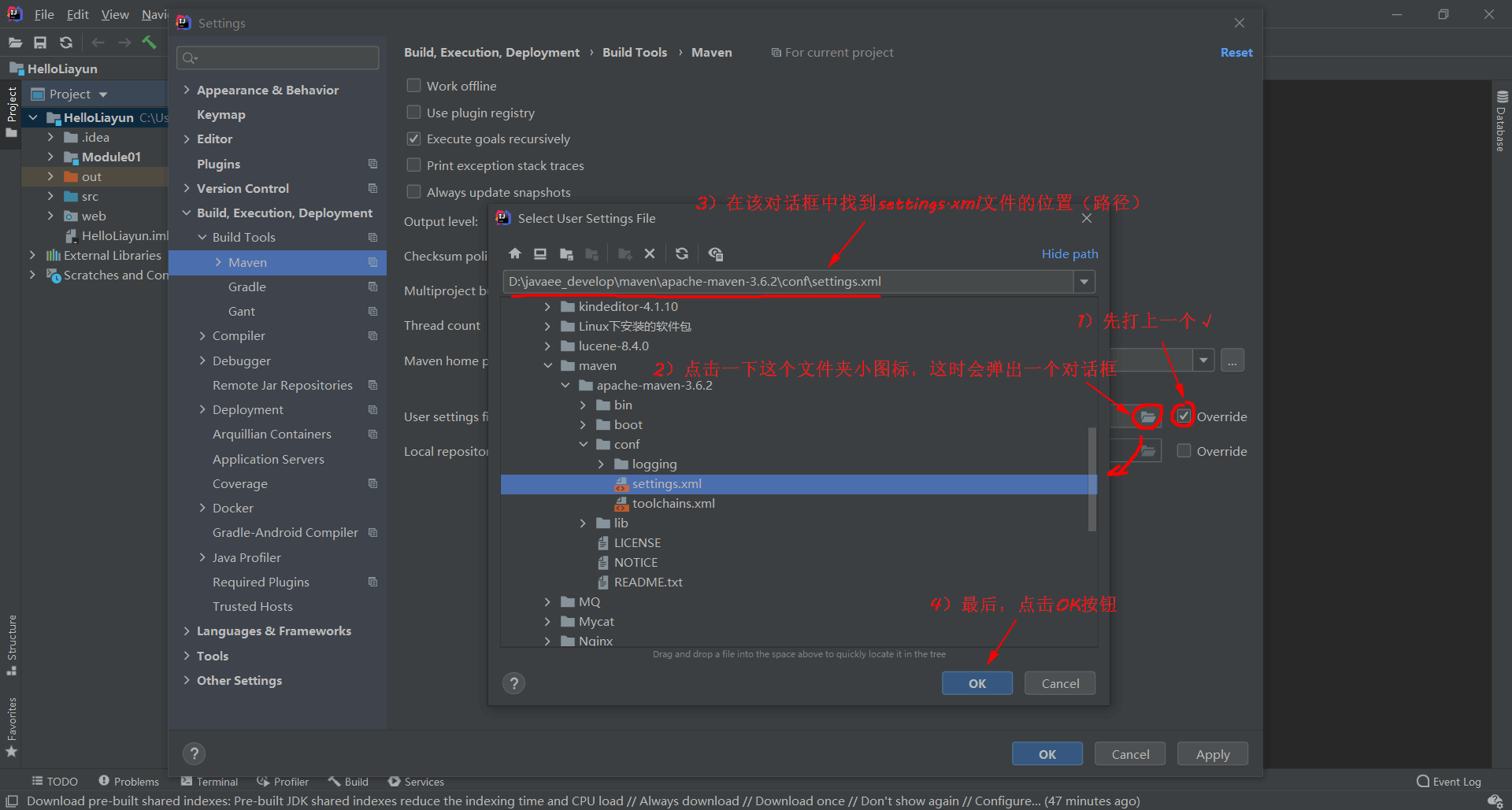The image size is (1512, 810).
Task: Click the Home directory icon in file dialog
Action: [515, 253]
